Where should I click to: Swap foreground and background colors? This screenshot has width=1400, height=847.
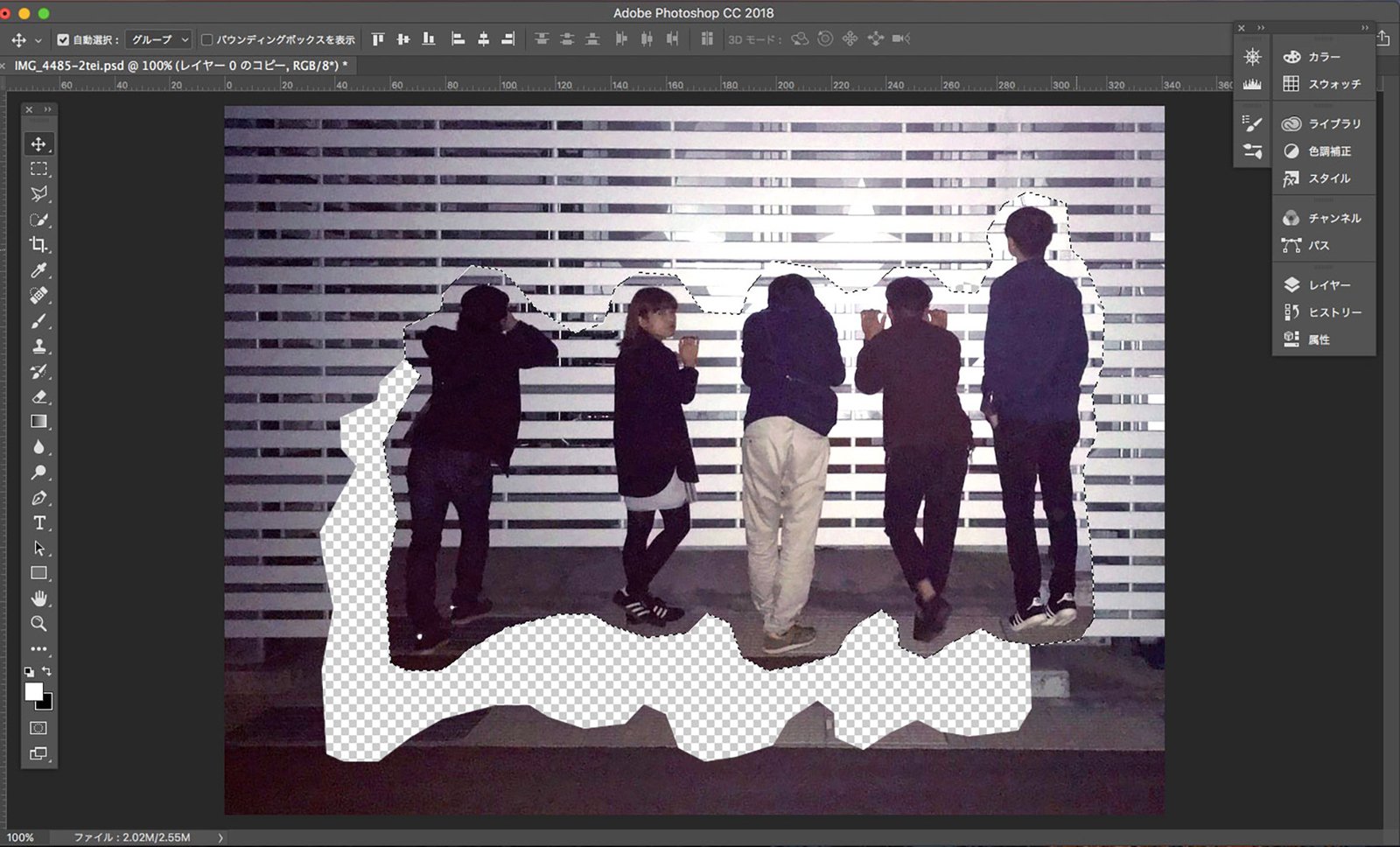[47, 672]
